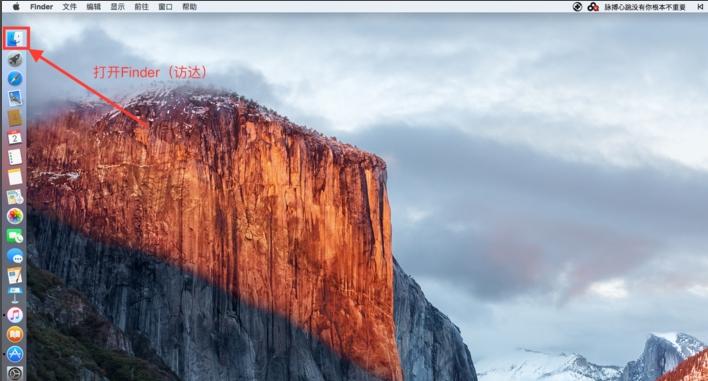Open the 帮助 menu
Image resolution: width=708 pixels, height=381 pixels.
pyautogui.click(x=190, y=7)
